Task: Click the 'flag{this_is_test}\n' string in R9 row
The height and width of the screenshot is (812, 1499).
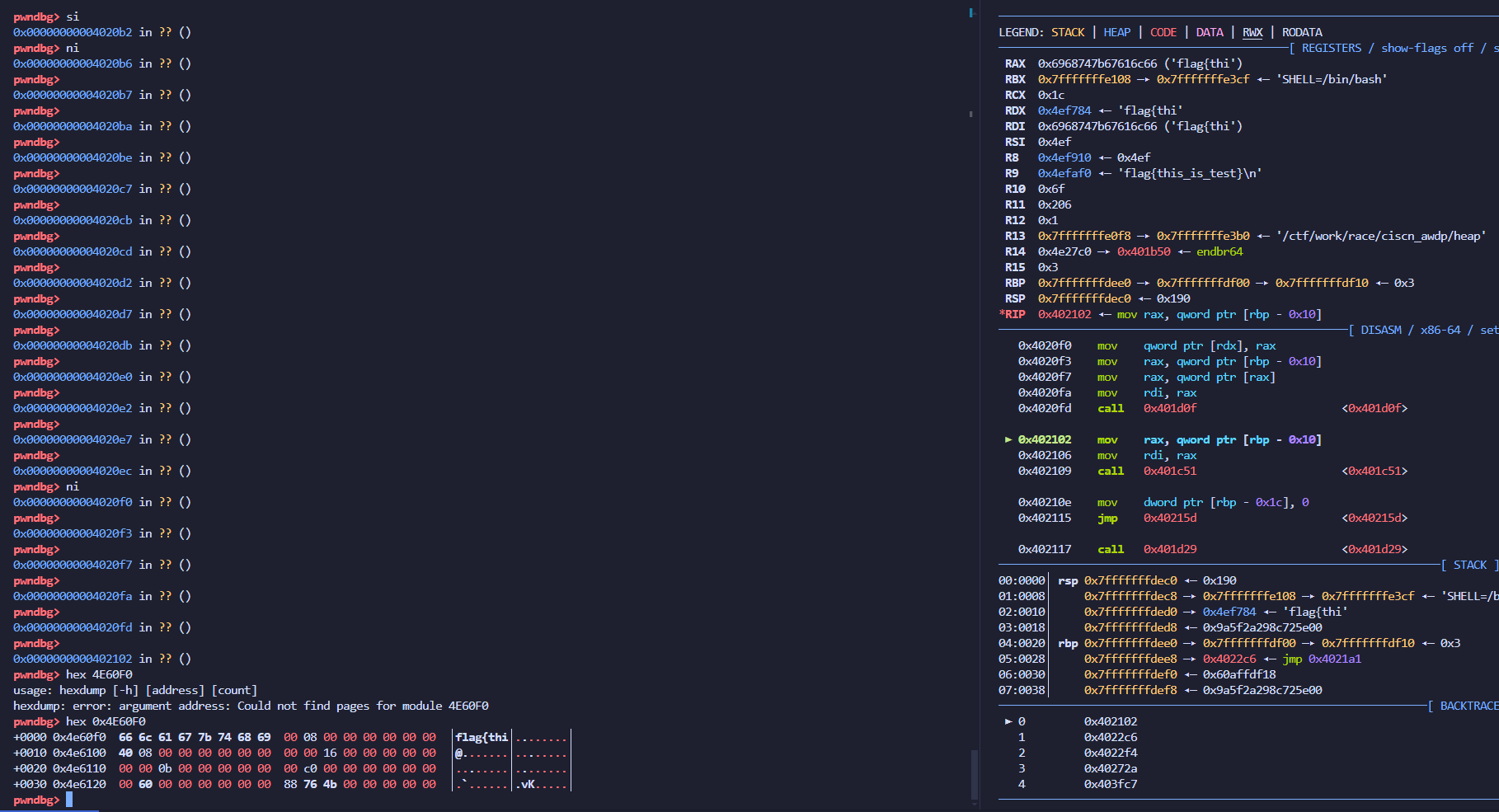Action: 1190,173
